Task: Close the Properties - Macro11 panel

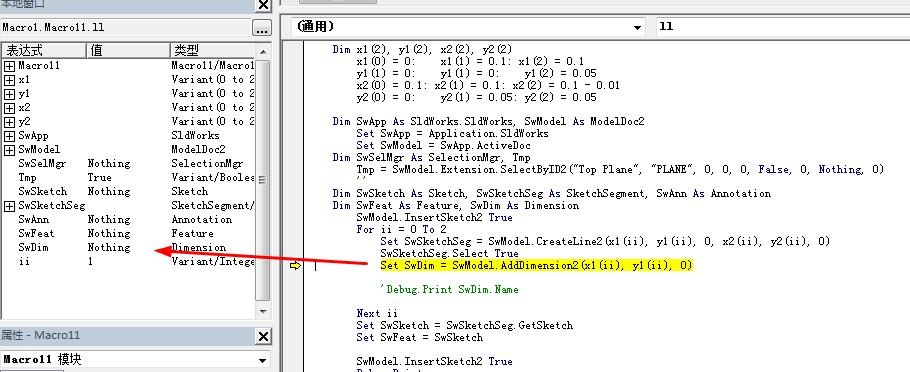Action: 263,336
